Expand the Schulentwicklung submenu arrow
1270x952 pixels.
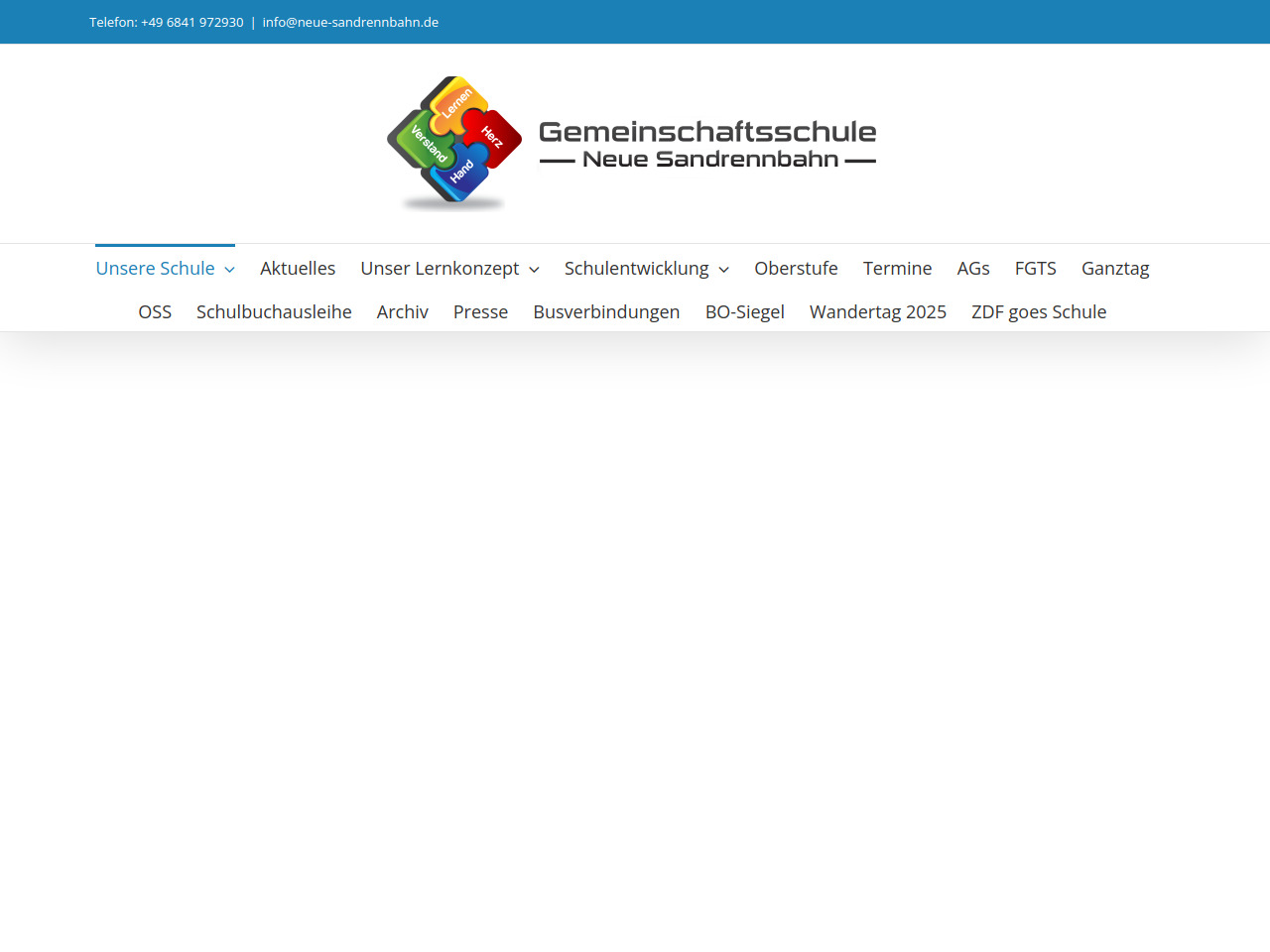[x=723, y=270]
